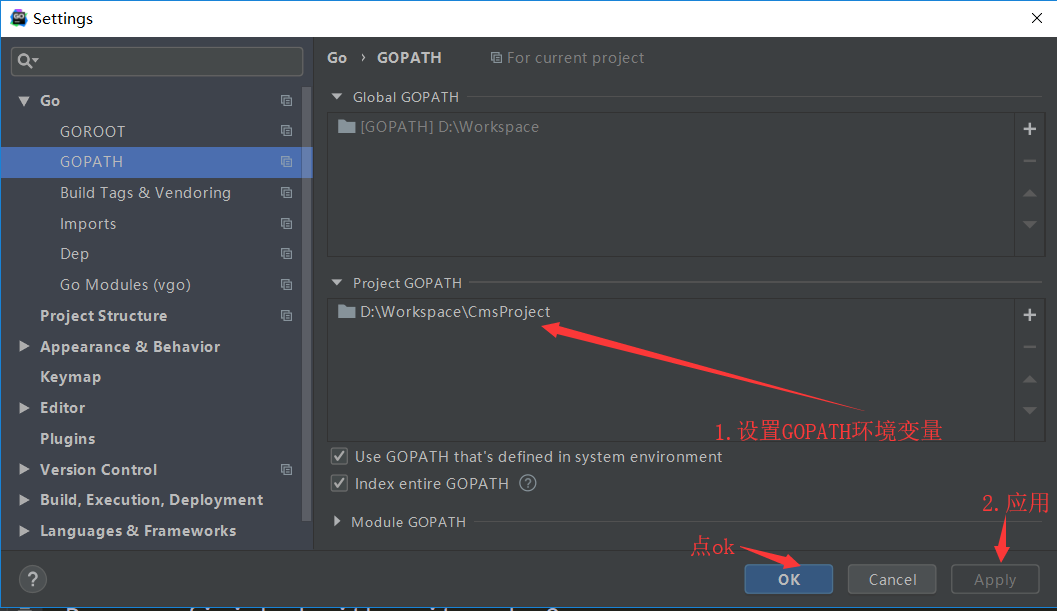This screenshot has height=611, width=1057.
Task: Click the add button in Project GOPATH
Action: coord(1029,315)
